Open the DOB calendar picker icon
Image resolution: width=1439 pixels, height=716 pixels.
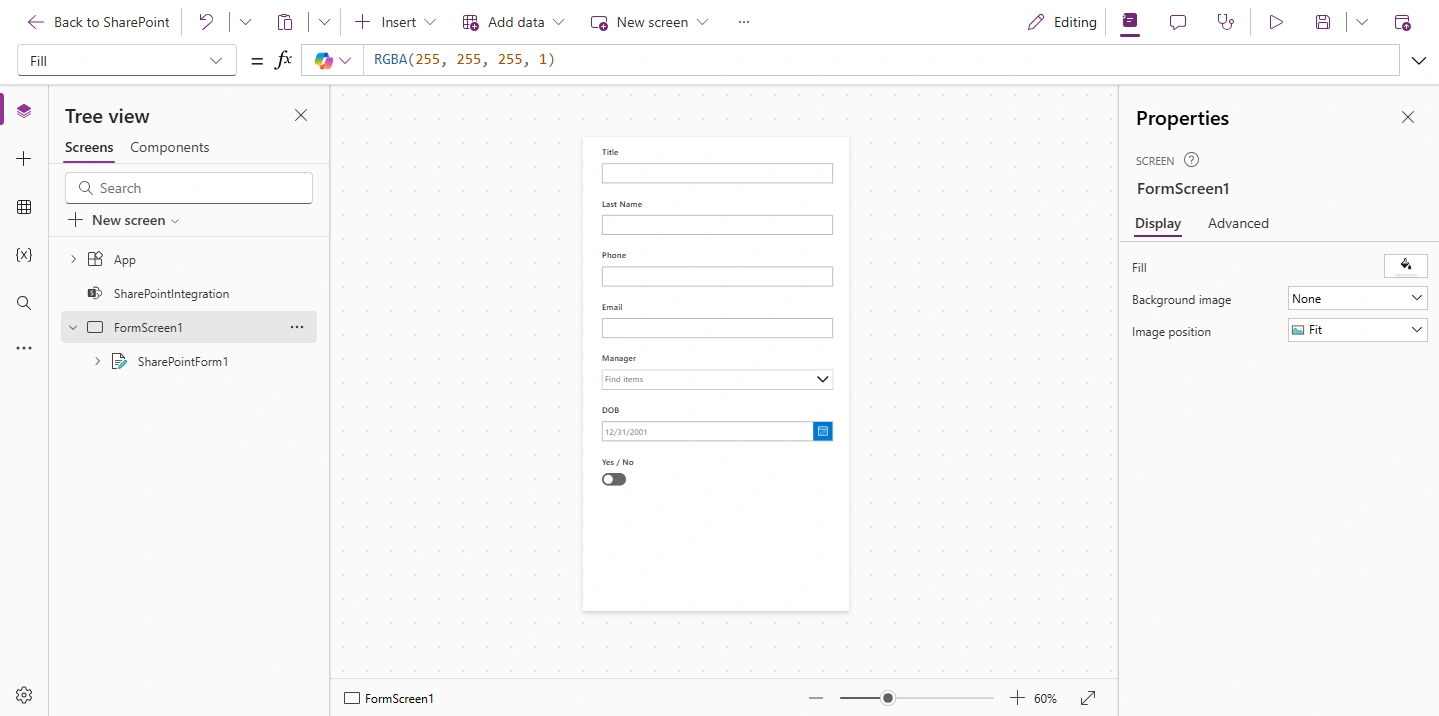[823, 431]
